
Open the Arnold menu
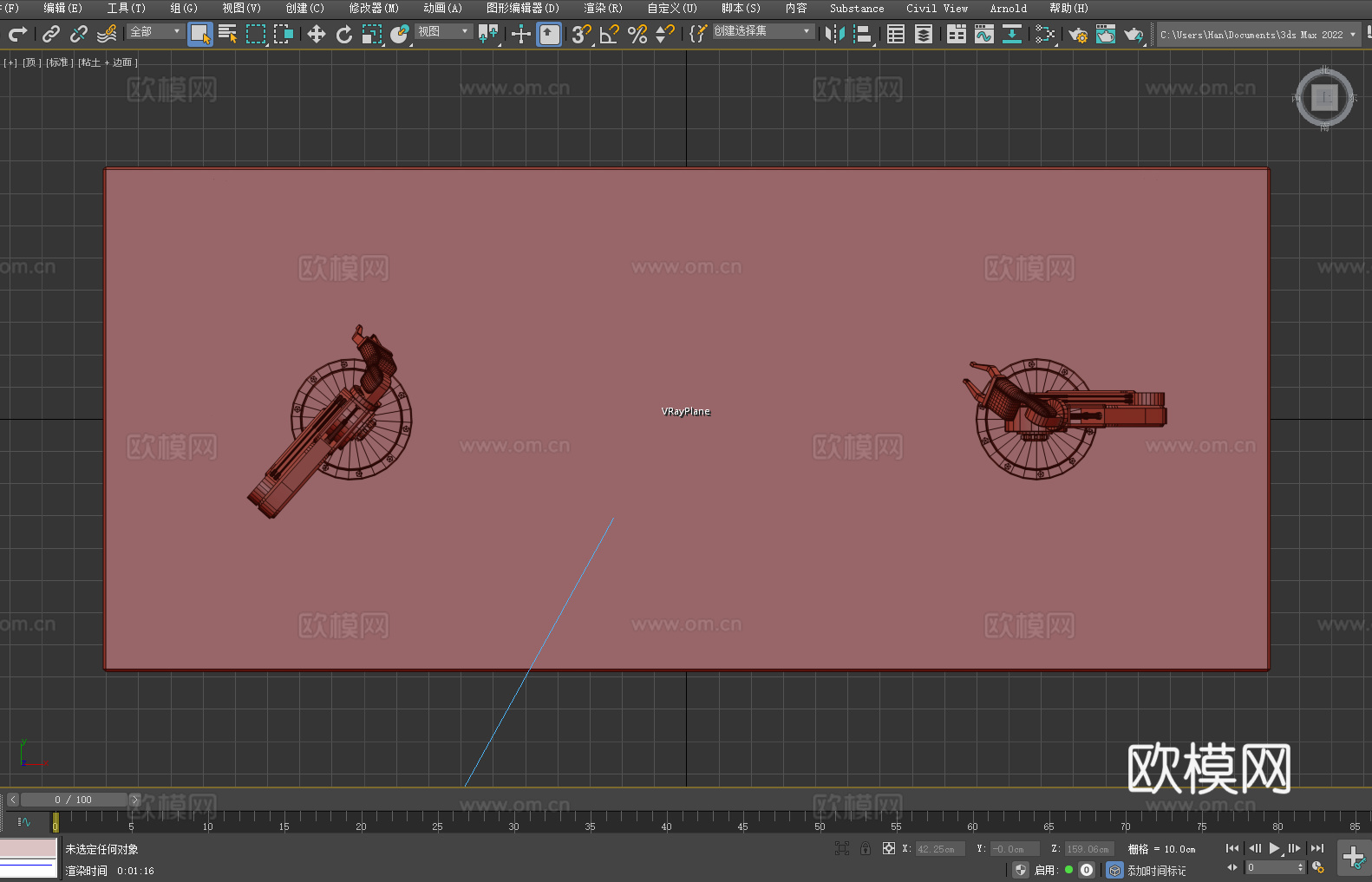point(1008,8)
